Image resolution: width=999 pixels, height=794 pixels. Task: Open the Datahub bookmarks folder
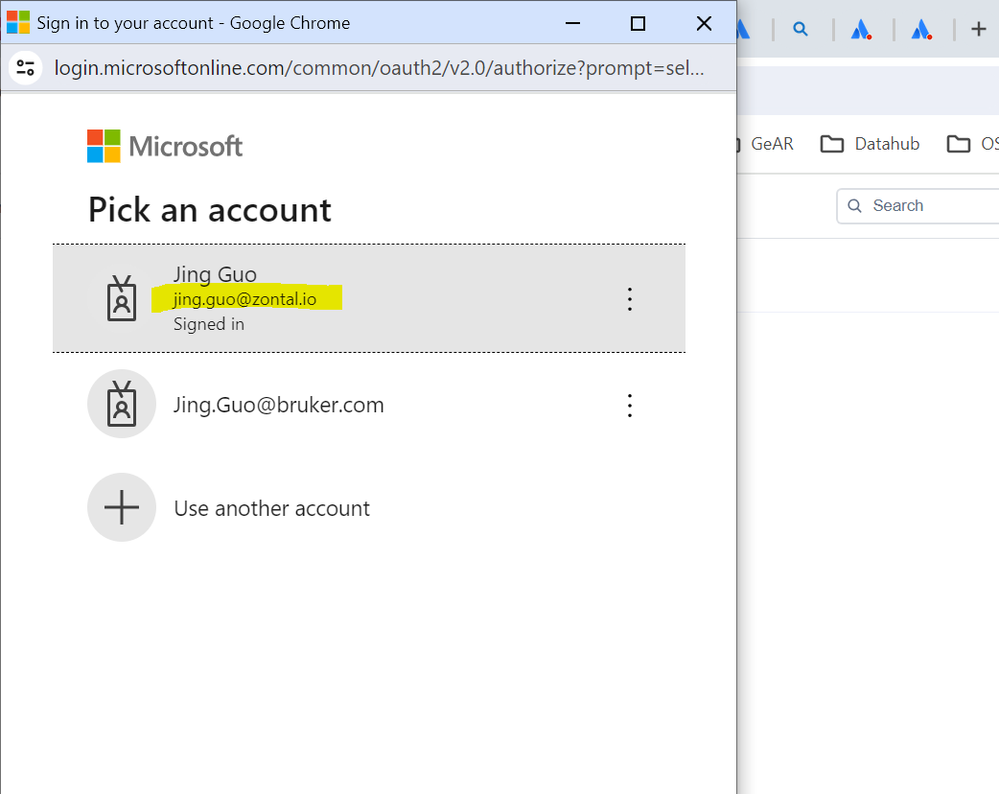coord(870,144)
